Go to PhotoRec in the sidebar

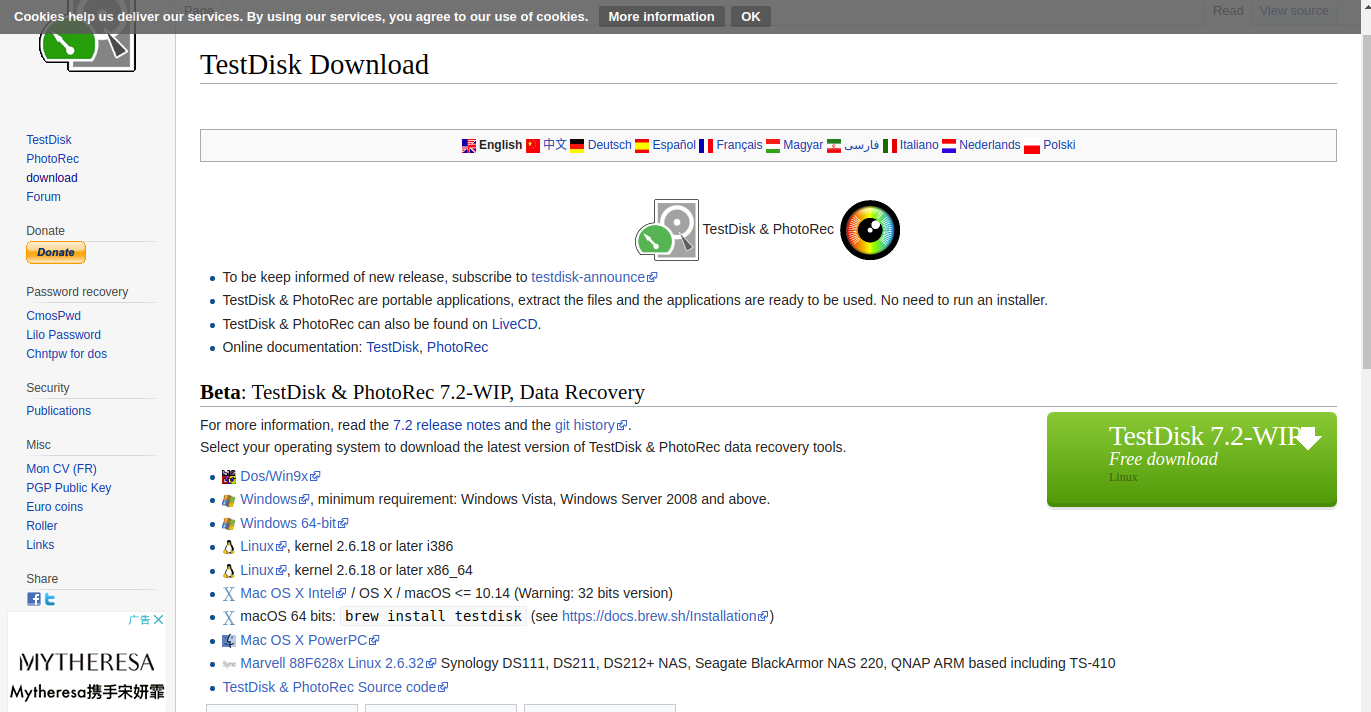coord(52,159)
